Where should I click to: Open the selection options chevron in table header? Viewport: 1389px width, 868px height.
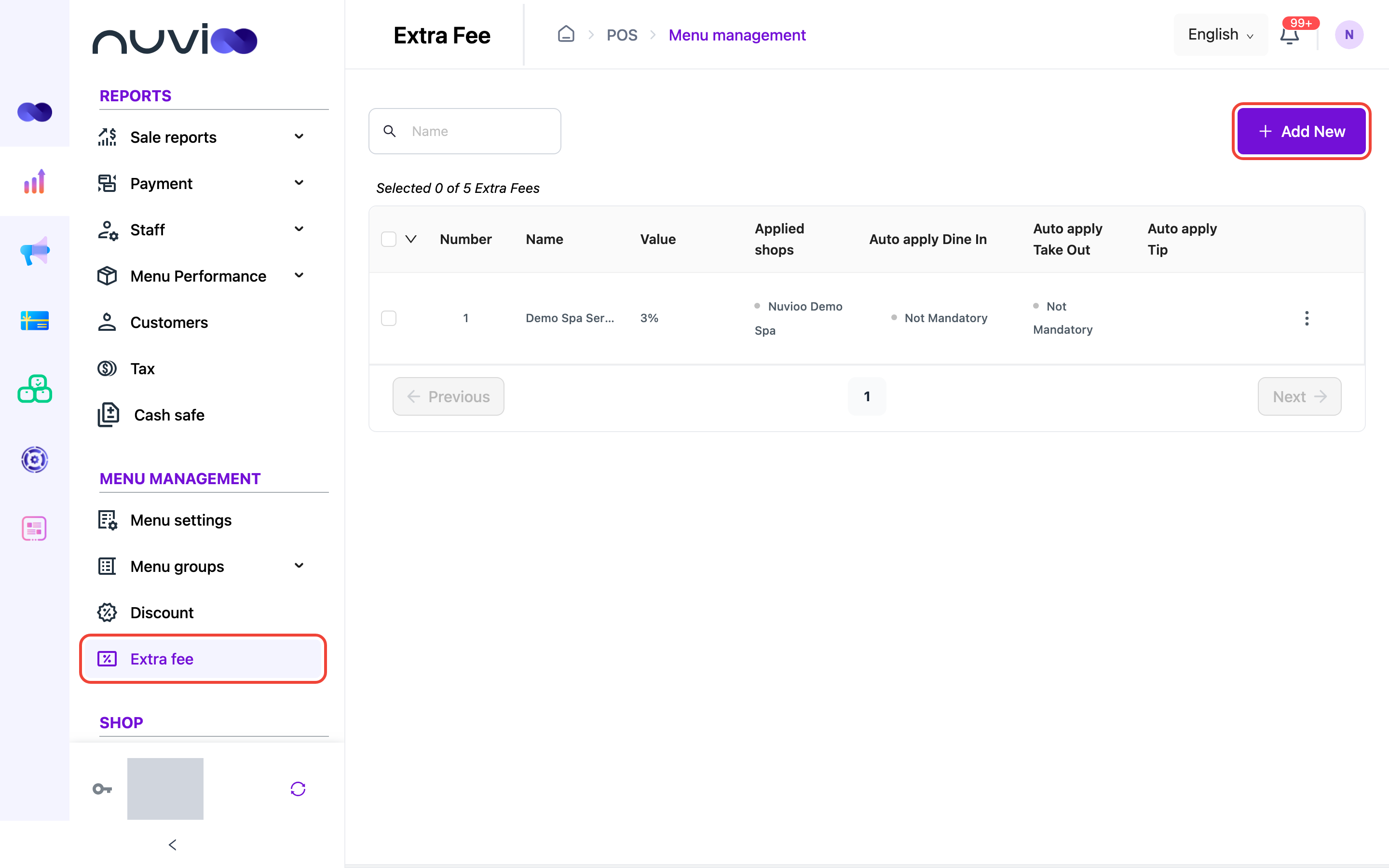(411, 239)
